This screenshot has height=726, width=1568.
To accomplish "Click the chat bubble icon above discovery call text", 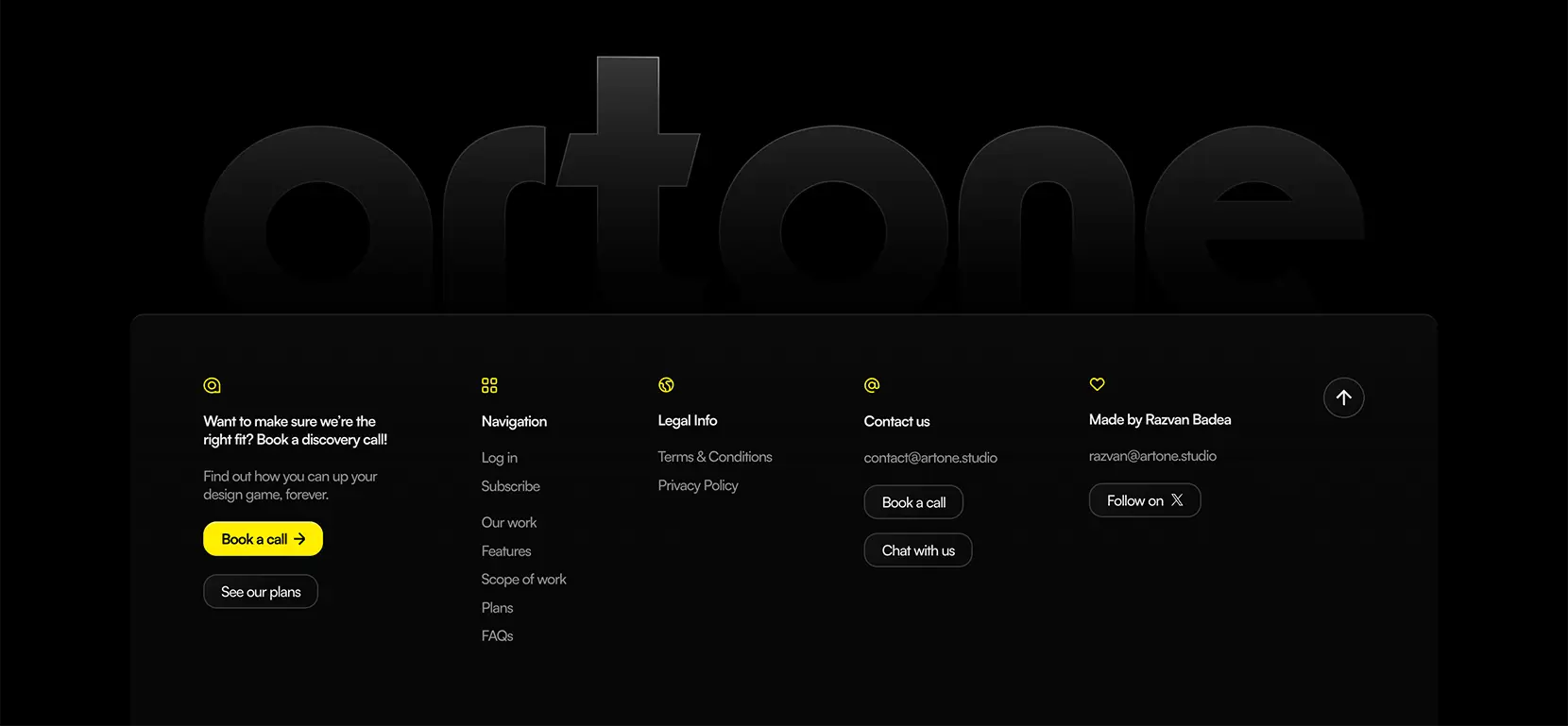I will pyautogui.click(x=212, y=385).
